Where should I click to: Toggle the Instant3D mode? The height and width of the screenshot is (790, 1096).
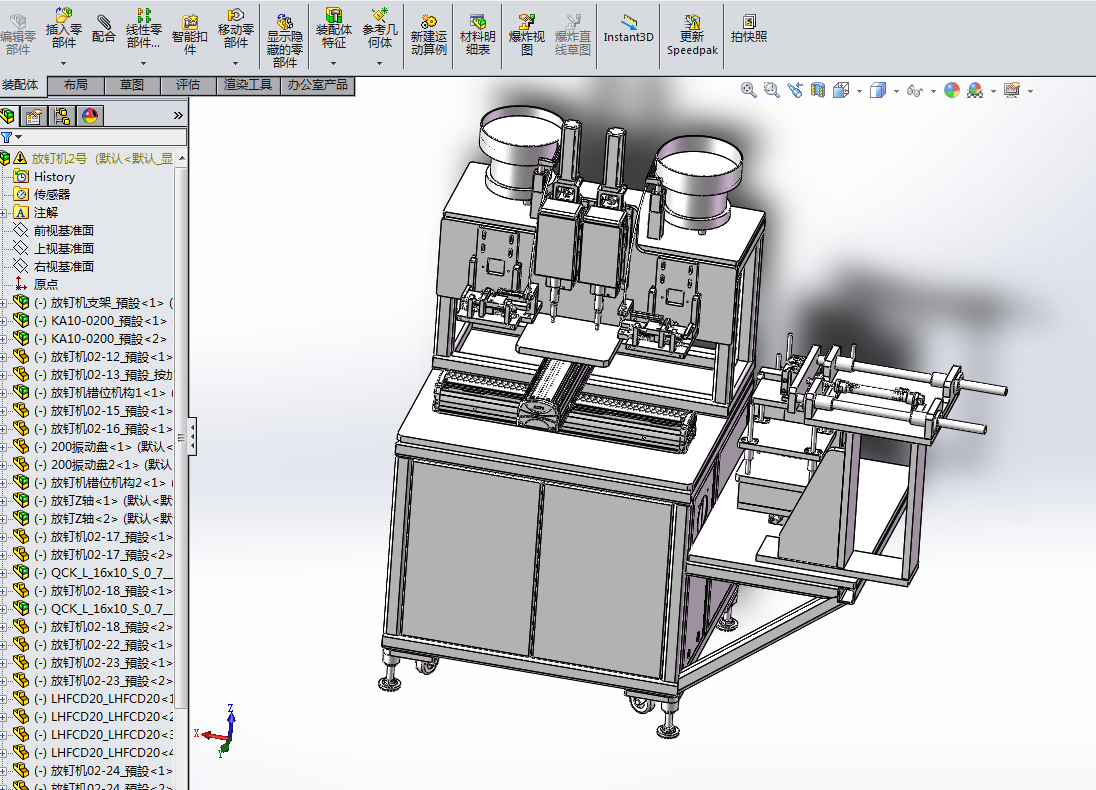tap(628, 28)
